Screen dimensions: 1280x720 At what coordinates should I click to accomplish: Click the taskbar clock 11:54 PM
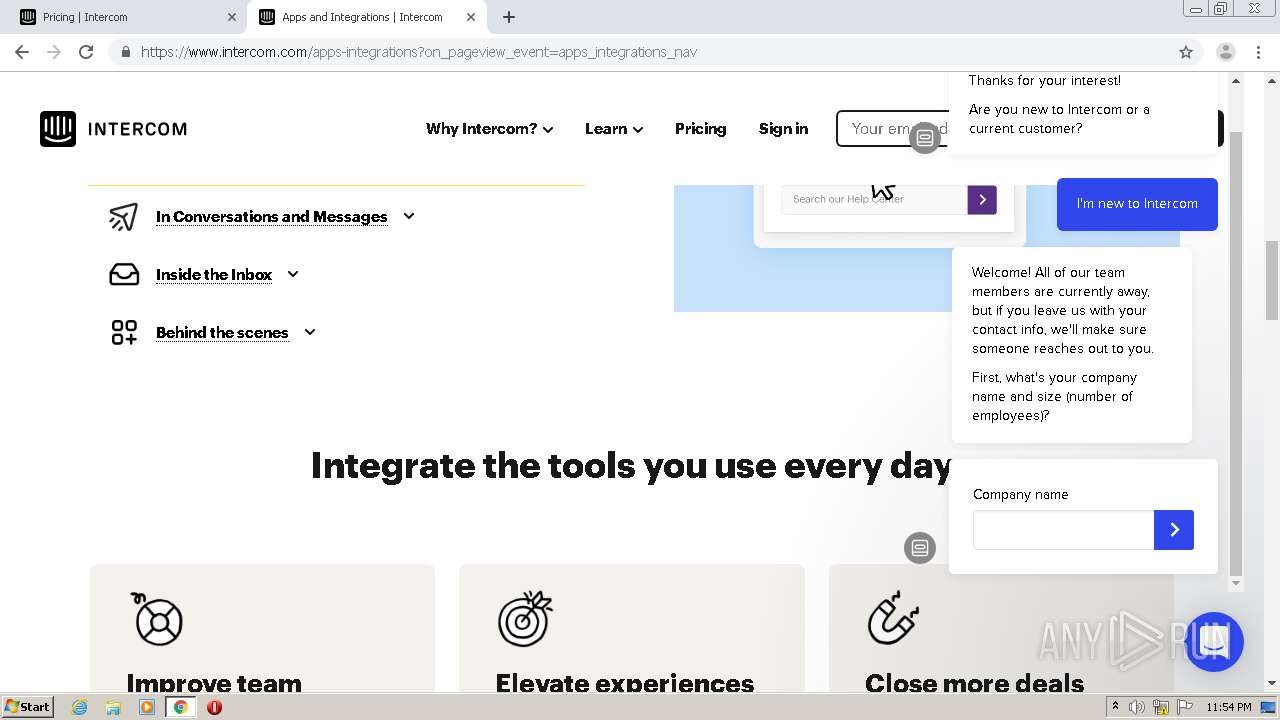click(x=1229, y=707)
